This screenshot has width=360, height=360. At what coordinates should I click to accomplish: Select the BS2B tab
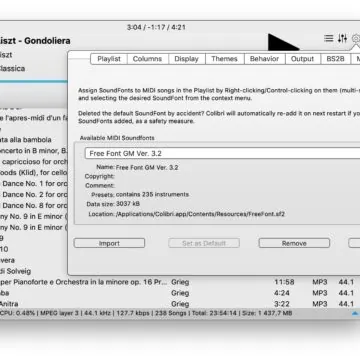click(x=335, y=59)
